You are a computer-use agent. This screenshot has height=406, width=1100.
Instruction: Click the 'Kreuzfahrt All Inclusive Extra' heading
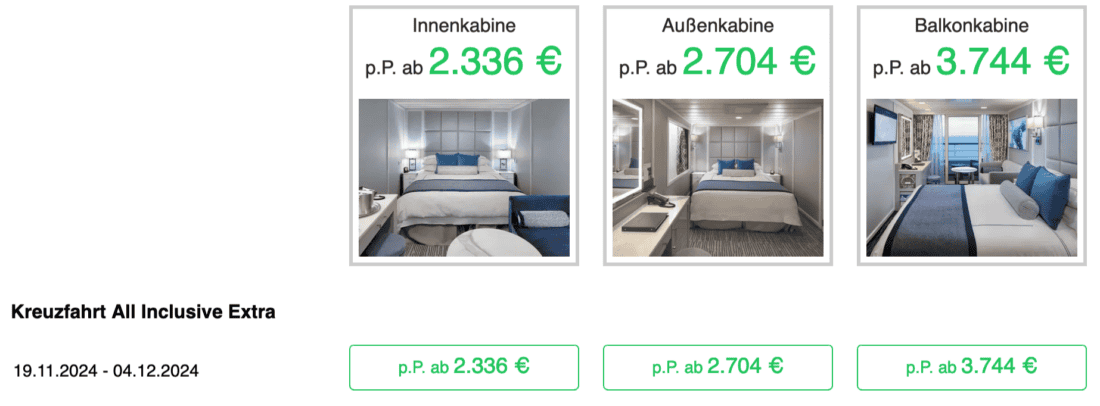(143, 313)
